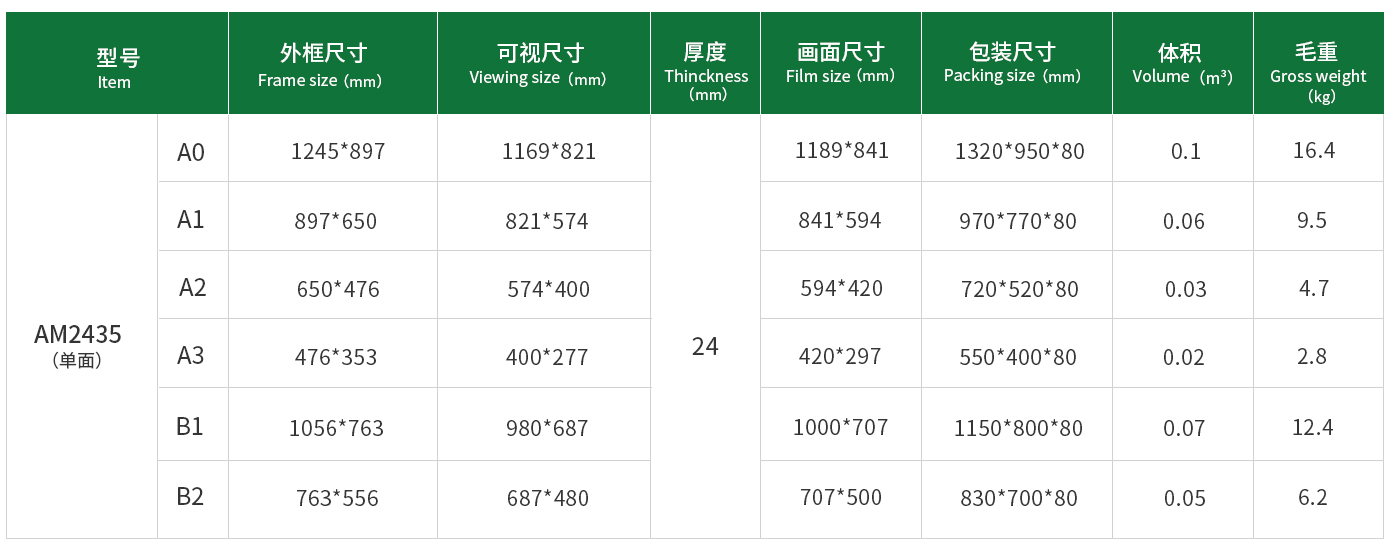This screenshot has height=554, width=1390.
Task: Click the 420*297 film size cell
Action: (x=840, y=356)
